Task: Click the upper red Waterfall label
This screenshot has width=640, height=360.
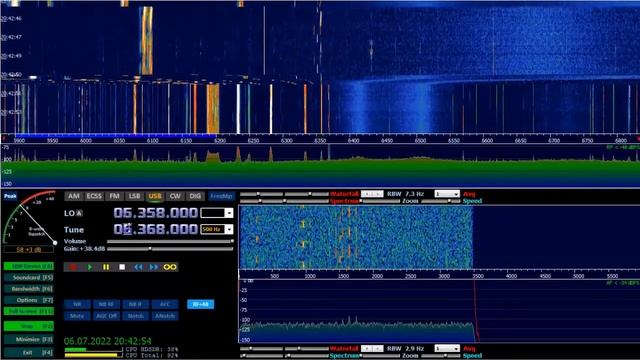Action: [344, 194]
